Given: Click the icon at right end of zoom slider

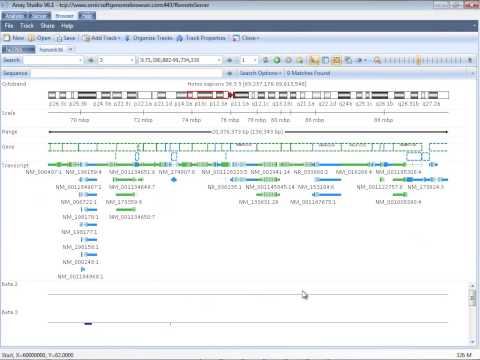Looking at the screenshot, I should tap(470, 60).
